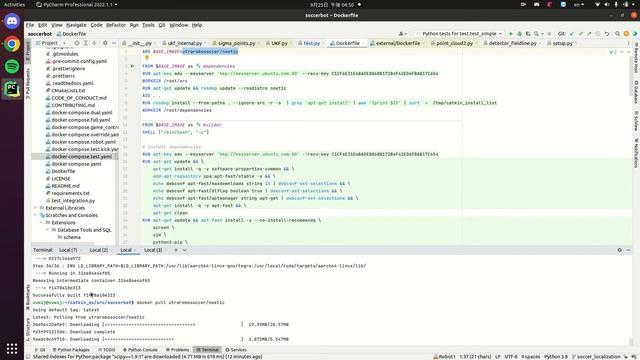Open the Python Console tool window
Screen dimensions: 640x360
pyautogui.click(x=140, y=350)
